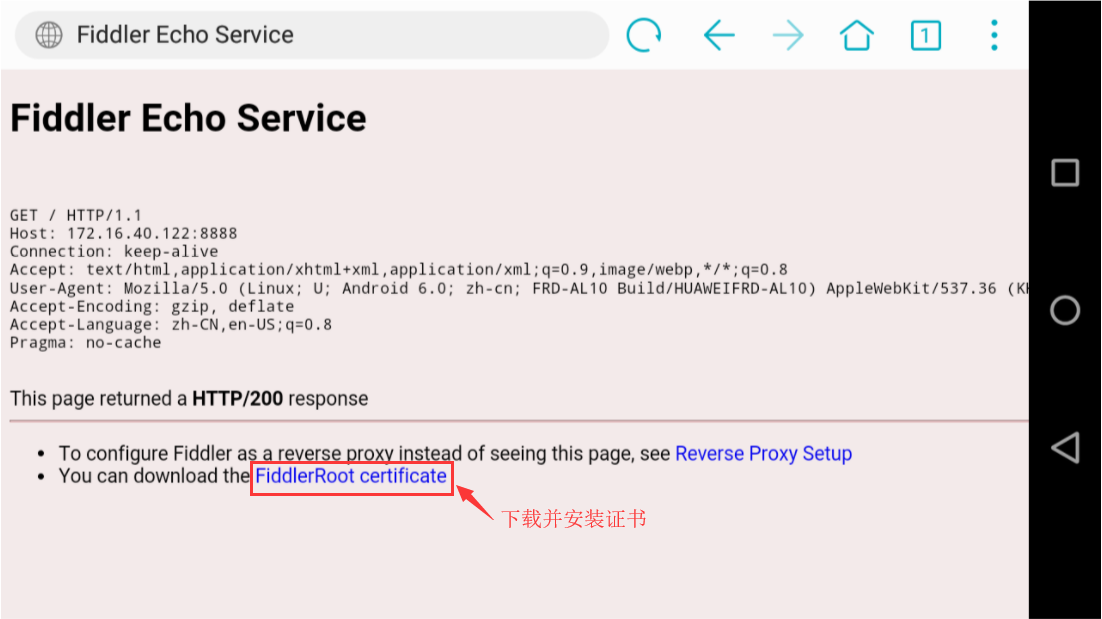Select the Connection: keep-alive header line
The height and width of the screenshot is (619, 1102).
pyautogui.click(x=114, y=252)
